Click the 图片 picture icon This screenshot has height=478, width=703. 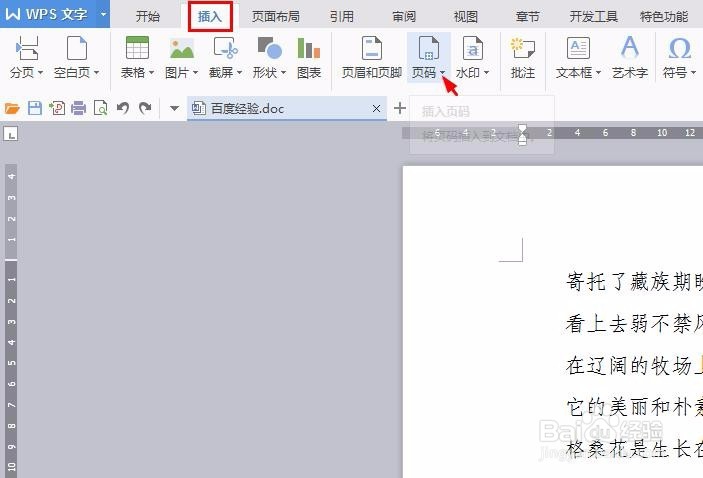[x=182, y=48]
